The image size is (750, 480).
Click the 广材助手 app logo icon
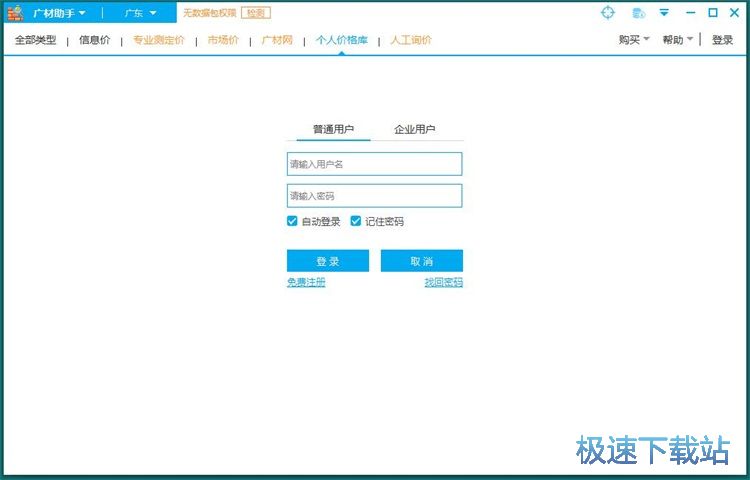coord(15,13)
